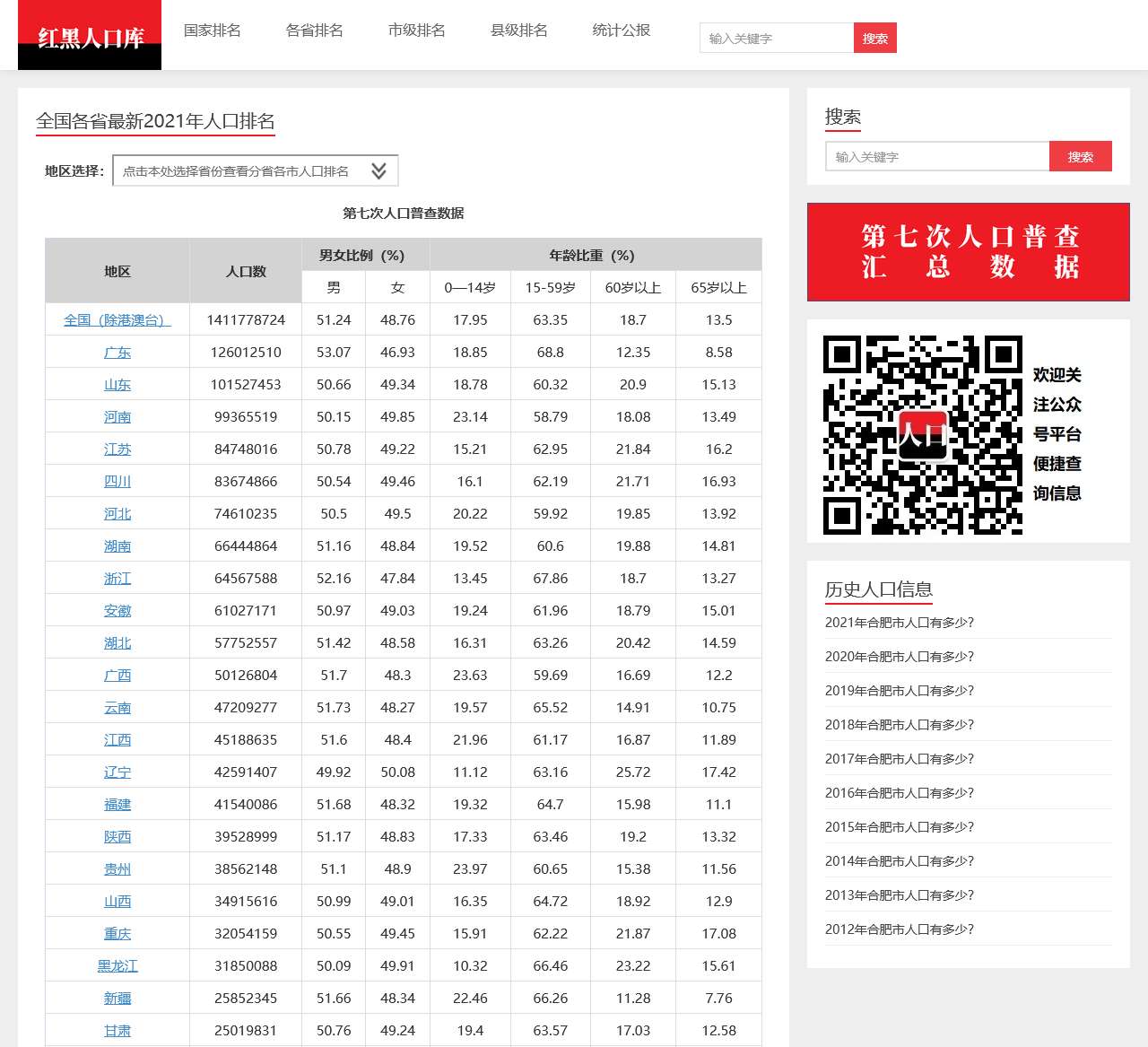1148x1047 pixels.
Task: Open the 广西 province link
Action: coord(117,676)
